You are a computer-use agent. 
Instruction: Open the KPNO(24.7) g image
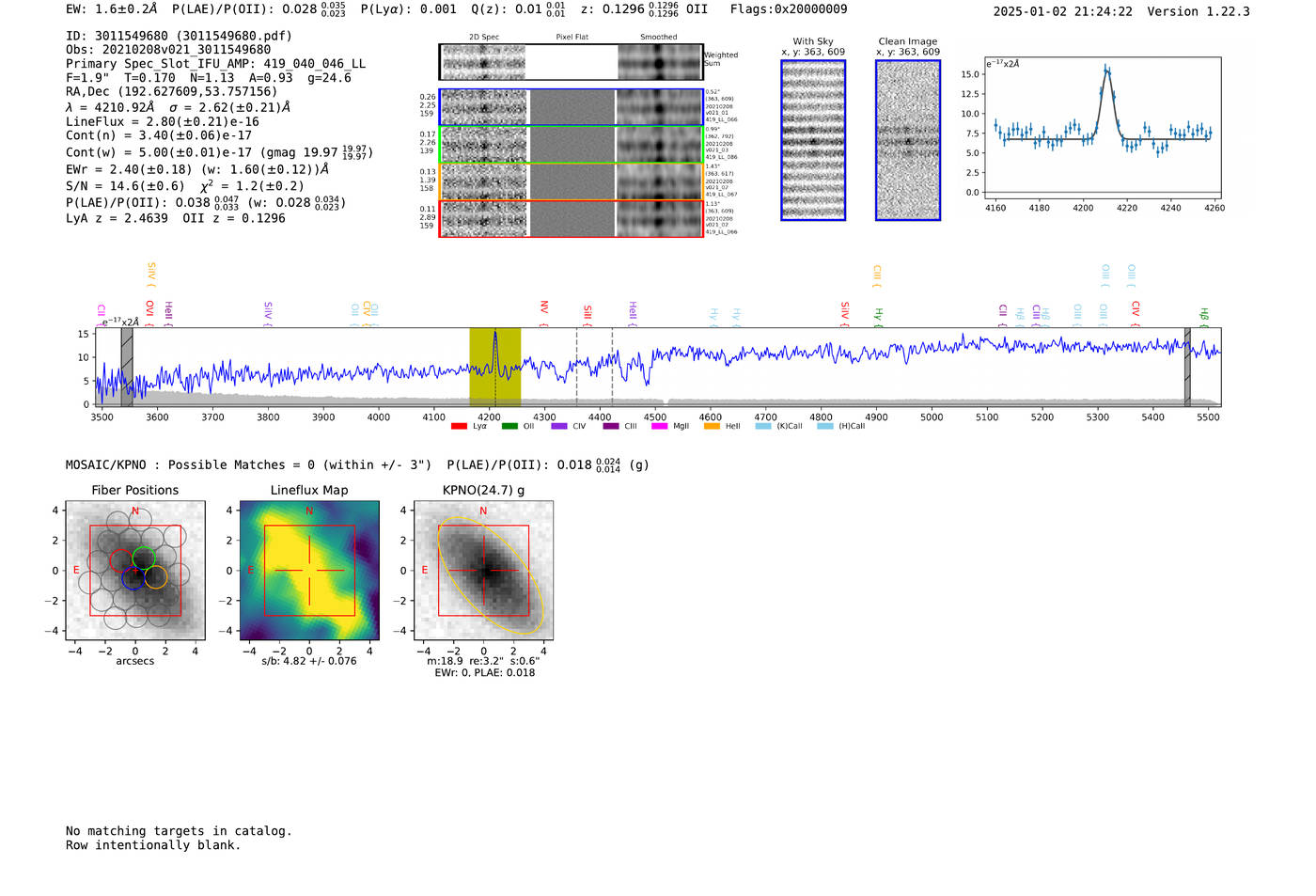click(x=483, y=571)
